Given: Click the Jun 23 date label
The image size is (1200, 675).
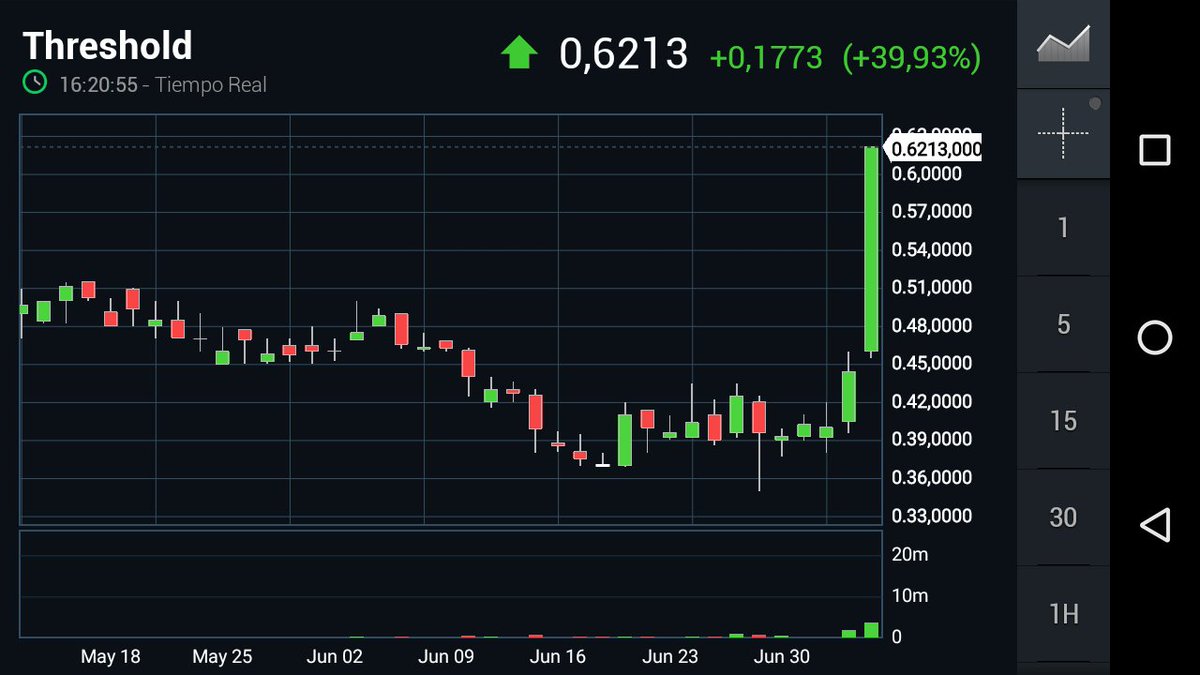Looking at the screenshot, I should click(x=669, y=657).
